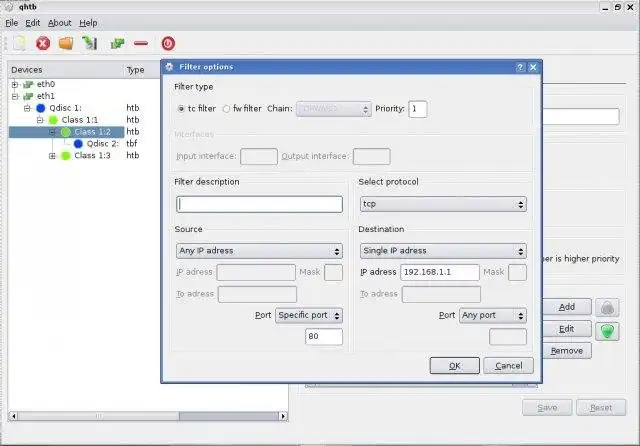640x446 pixels.
Task: Expand the eth0 tree node
Action: 15,84
